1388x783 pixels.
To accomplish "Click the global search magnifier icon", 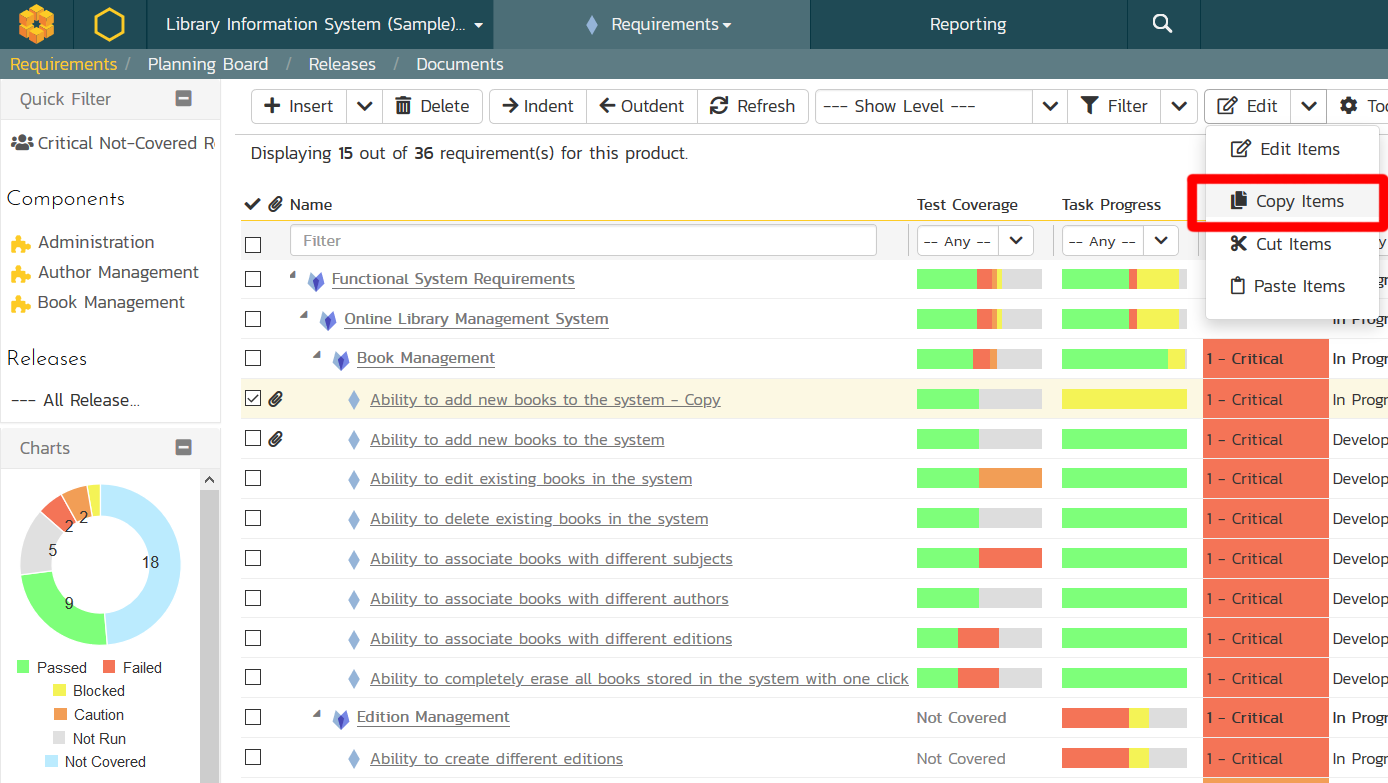I will 1162,24.
